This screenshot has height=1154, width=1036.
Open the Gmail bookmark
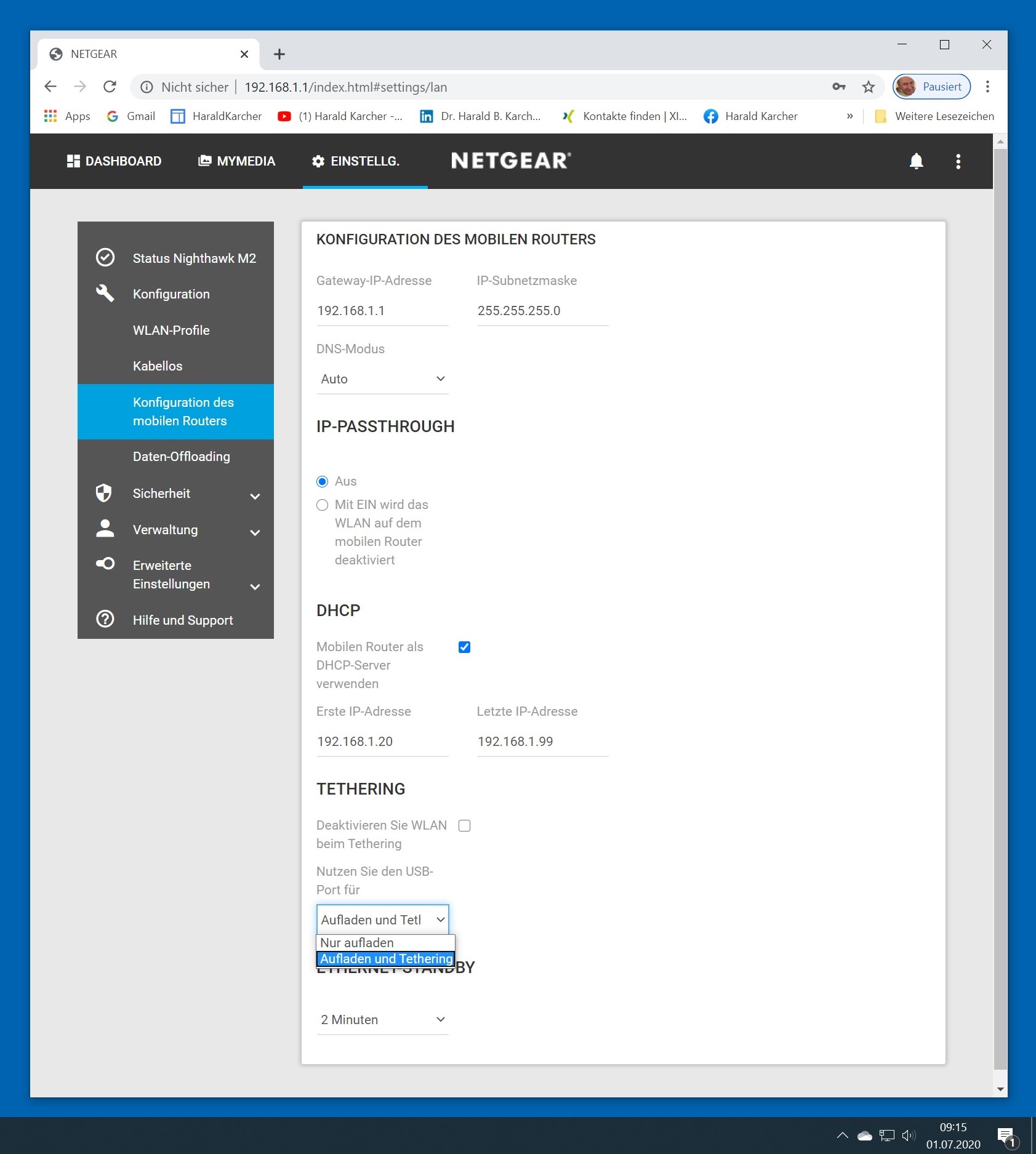tap(131, 116)
